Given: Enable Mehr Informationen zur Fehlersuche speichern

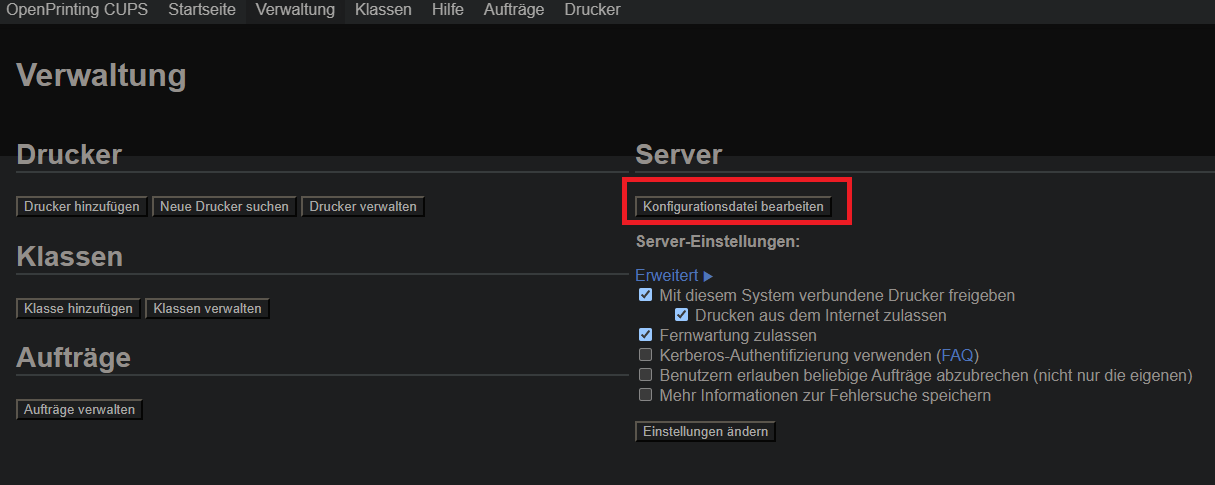Looking at the screenshot, I should 646,395.
